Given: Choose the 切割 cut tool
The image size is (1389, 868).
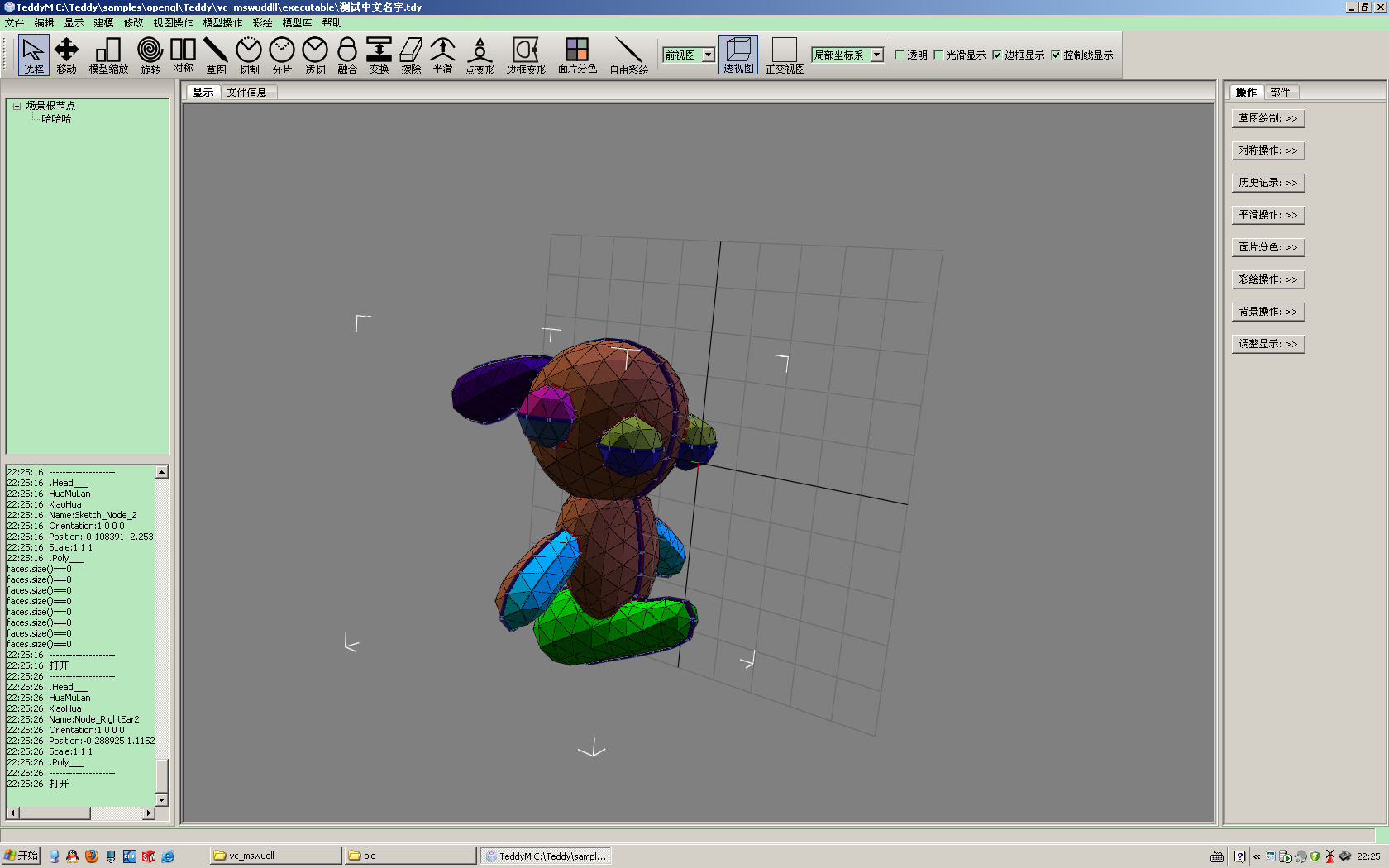Looking at the screenshot, I should point(249,55).
